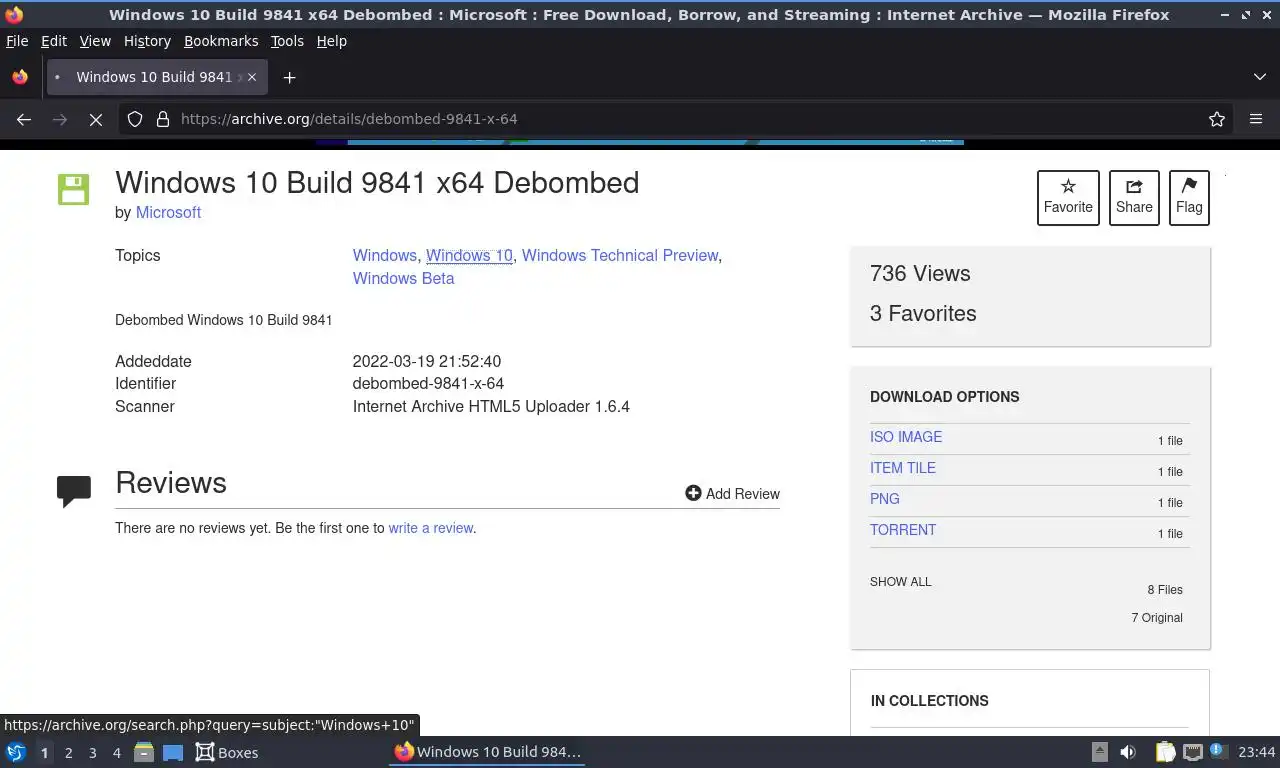
Task: Bookmark this page with star icon
Action: (1217, 119)
